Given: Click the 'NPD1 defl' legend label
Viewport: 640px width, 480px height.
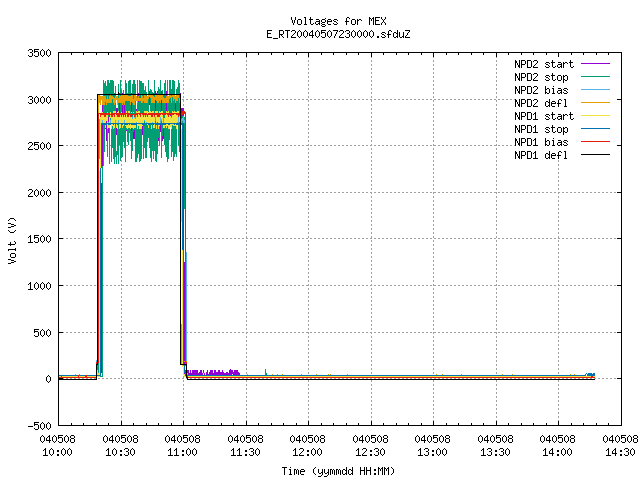Looking at the screenshot, I should tap(541, 156).
